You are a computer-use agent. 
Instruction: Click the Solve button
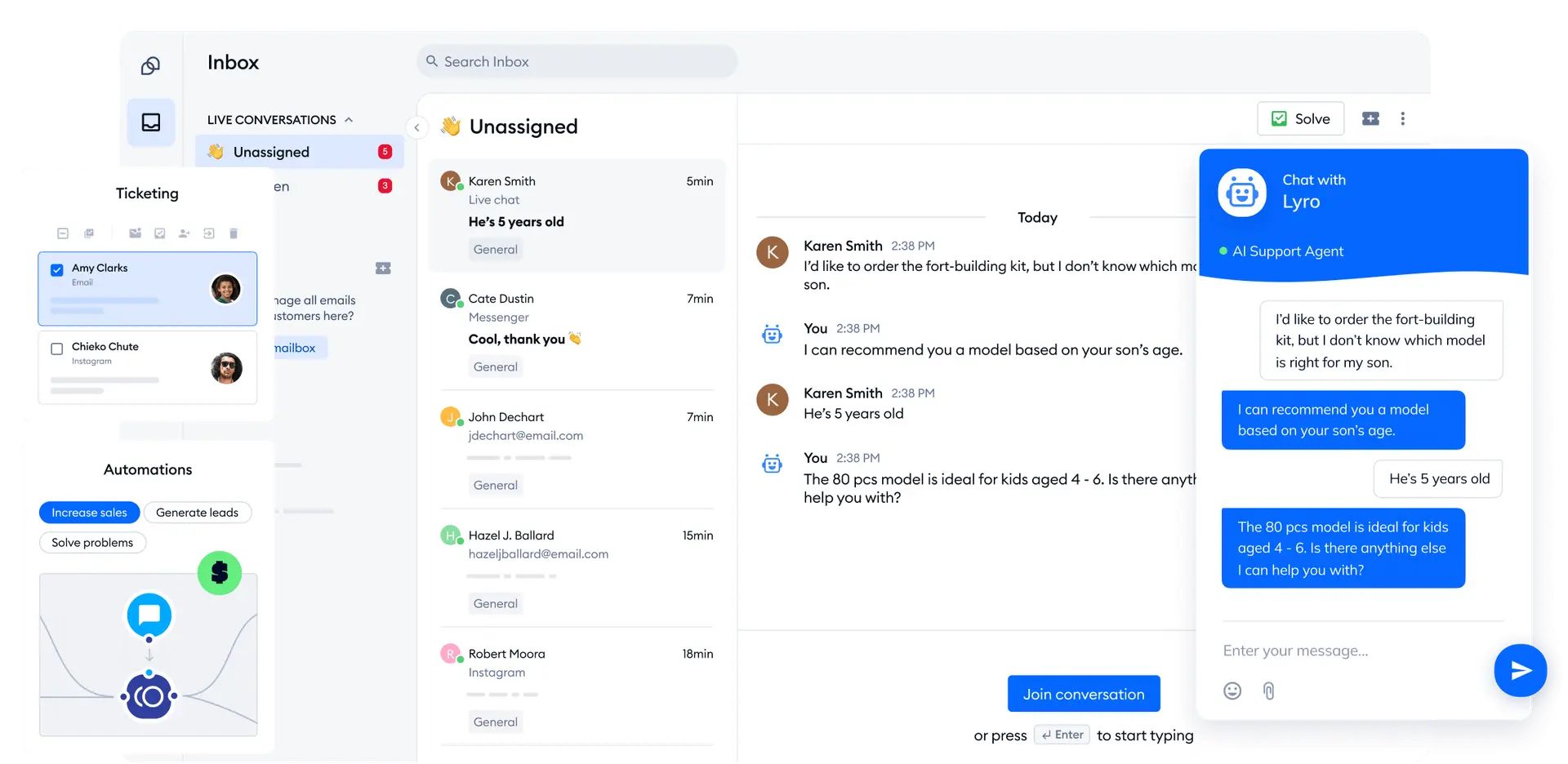(x=1300, y=118)
